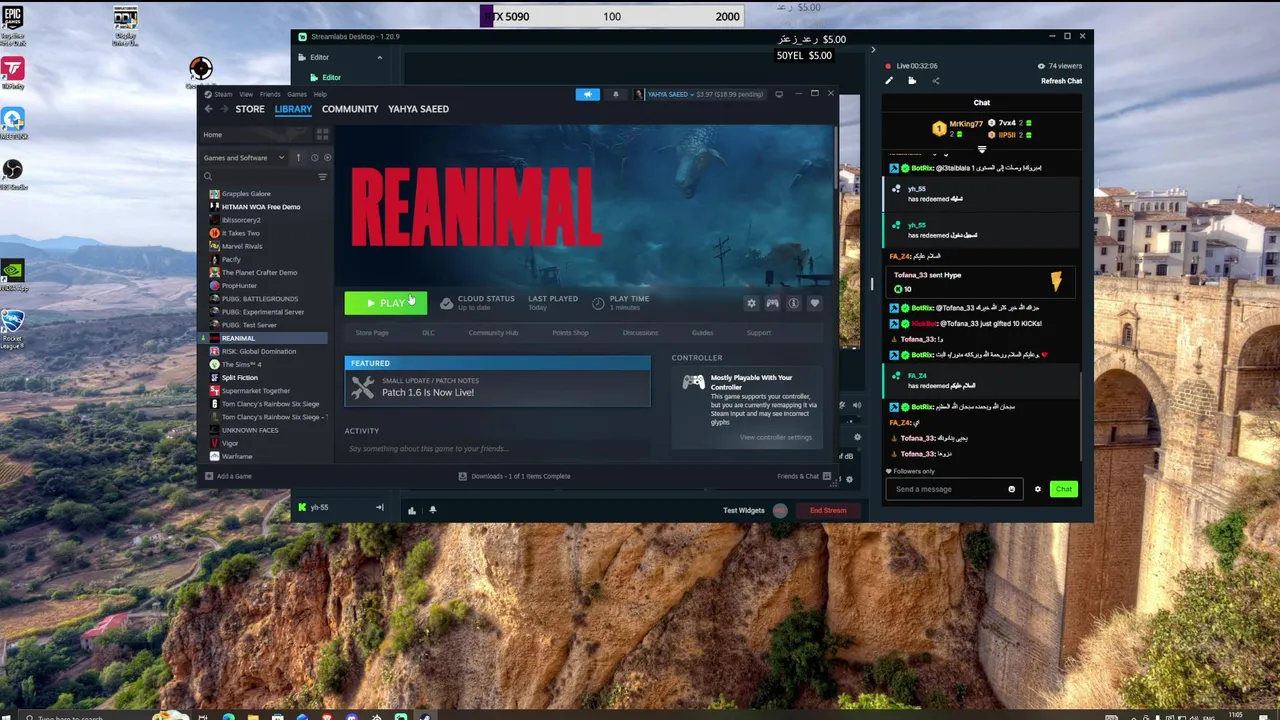1280x720 pixels.
Task: Collapse the Editor section chevron in Streamlabs
Action: coord(379,57)
